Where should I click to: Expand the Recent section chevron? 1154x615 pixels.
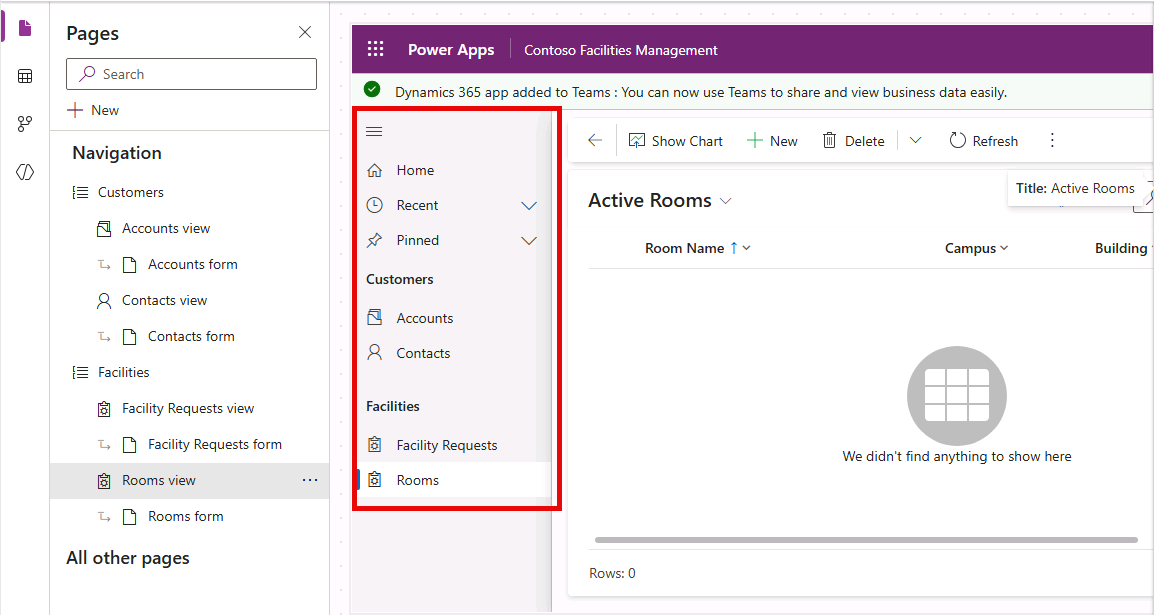point(529,205)
